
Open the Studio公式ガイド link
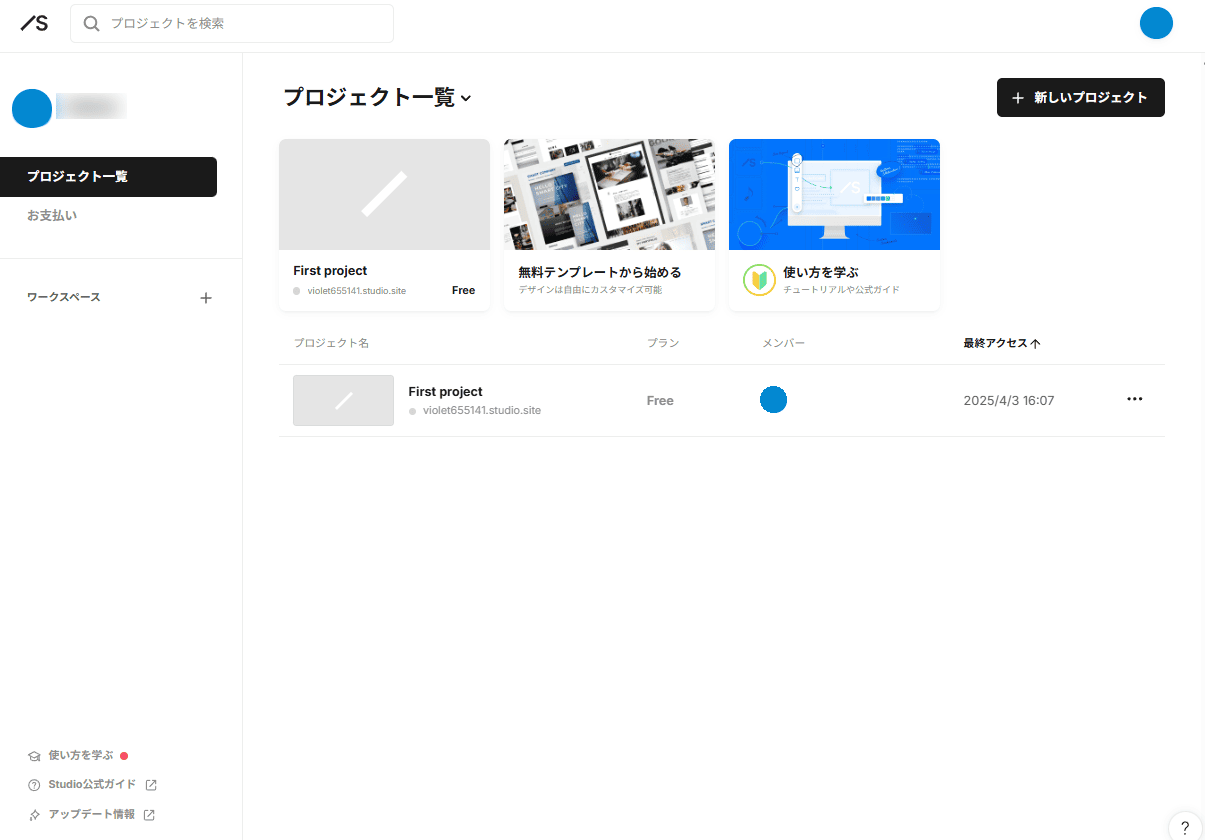pyautogui.click(x=92, y=784)
